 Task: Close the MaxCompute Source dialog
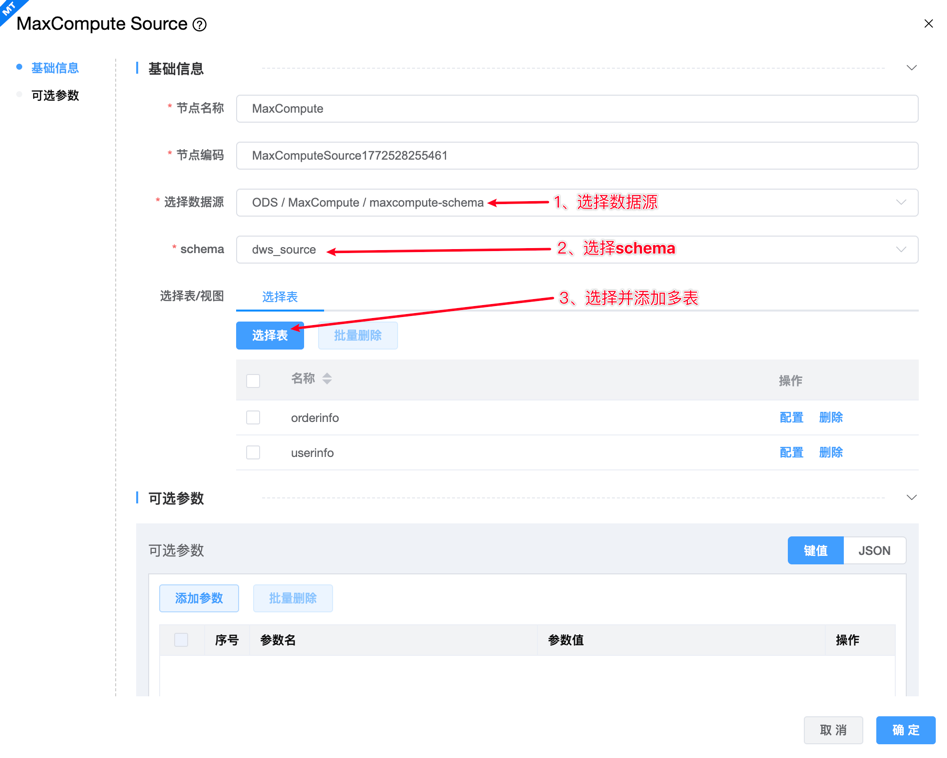pos(928,24)
